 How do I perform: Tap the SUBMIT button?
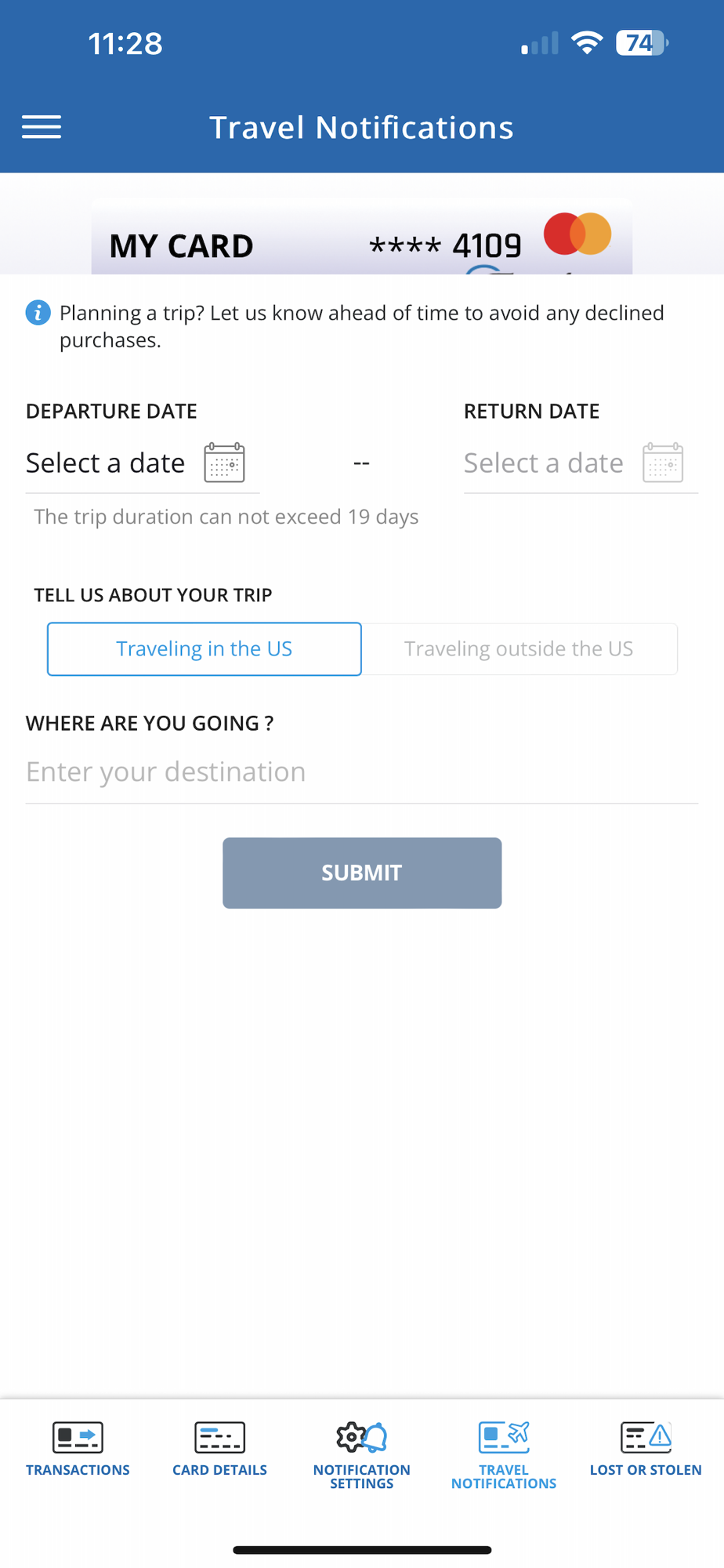click(x=362, y=873)
